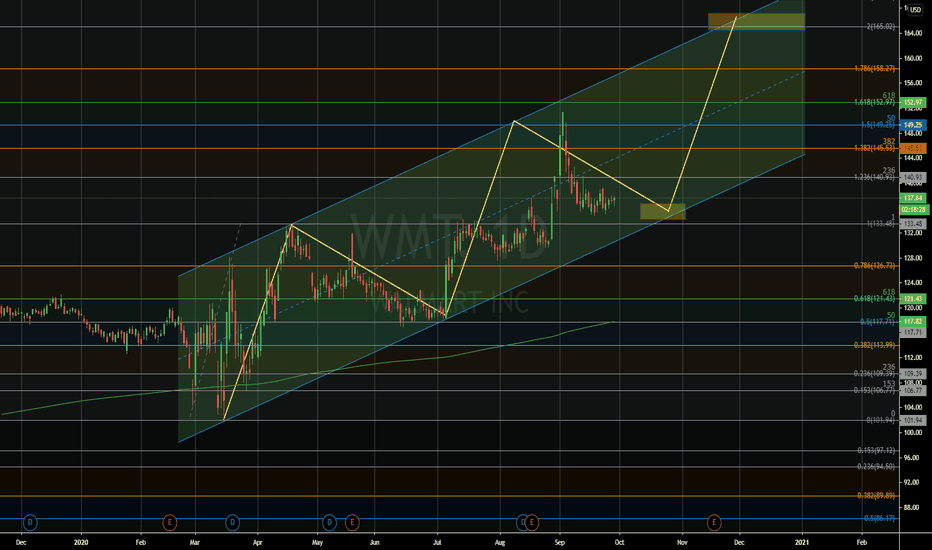Click the 2020 label on time axis
This screenshot has height=550, width=932.
81,542
